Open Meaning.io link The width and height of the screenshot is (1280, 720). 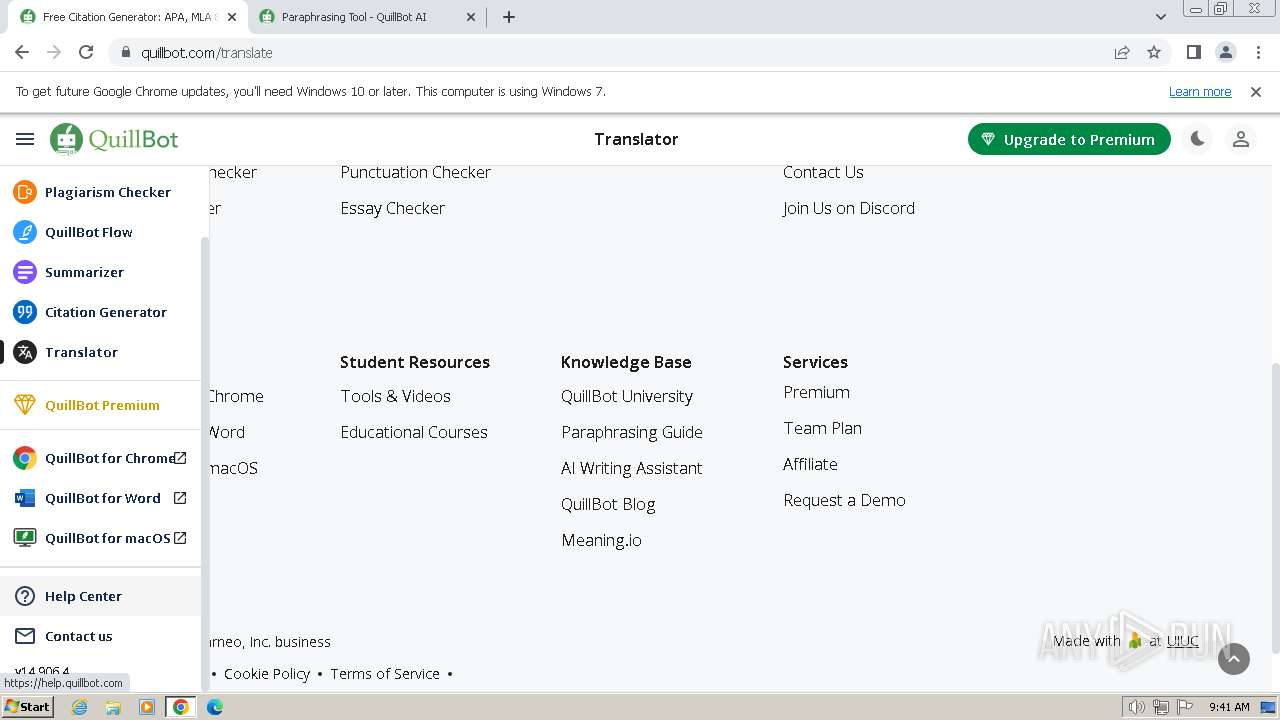601,540
